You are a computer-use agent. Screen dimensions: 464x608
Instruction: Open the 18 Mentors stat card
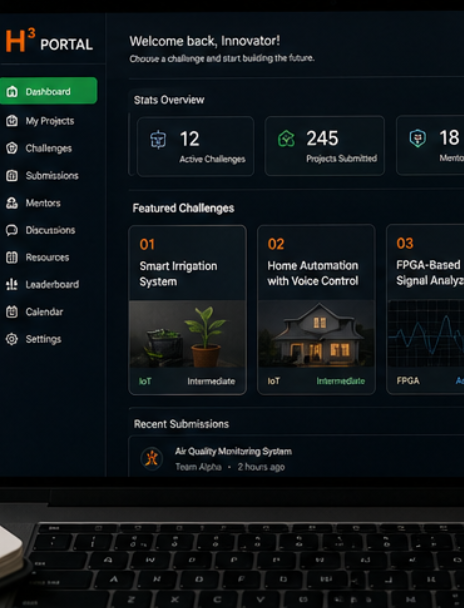430,145
